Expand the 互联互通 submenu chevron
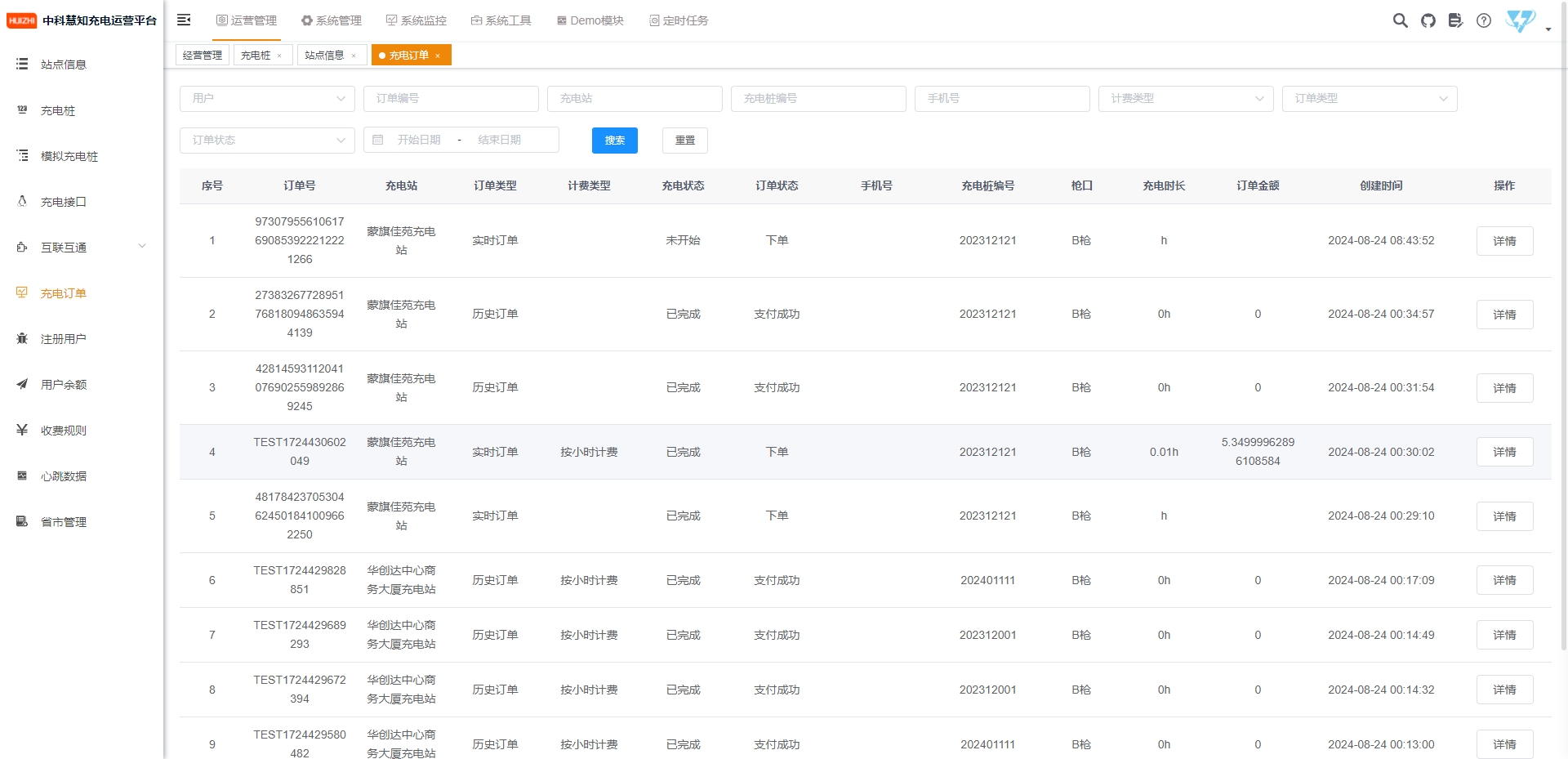 click(x=142, y=247)
